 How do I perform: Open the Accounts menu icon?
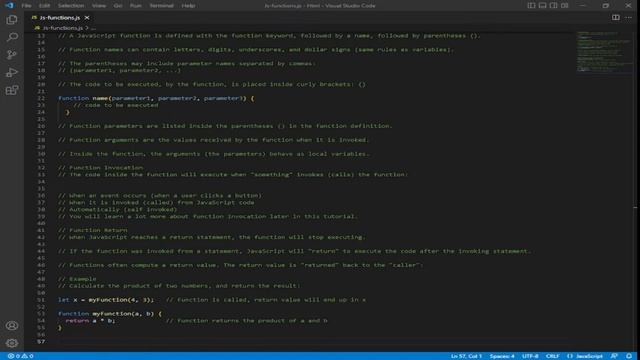click(x=12, y=325)
